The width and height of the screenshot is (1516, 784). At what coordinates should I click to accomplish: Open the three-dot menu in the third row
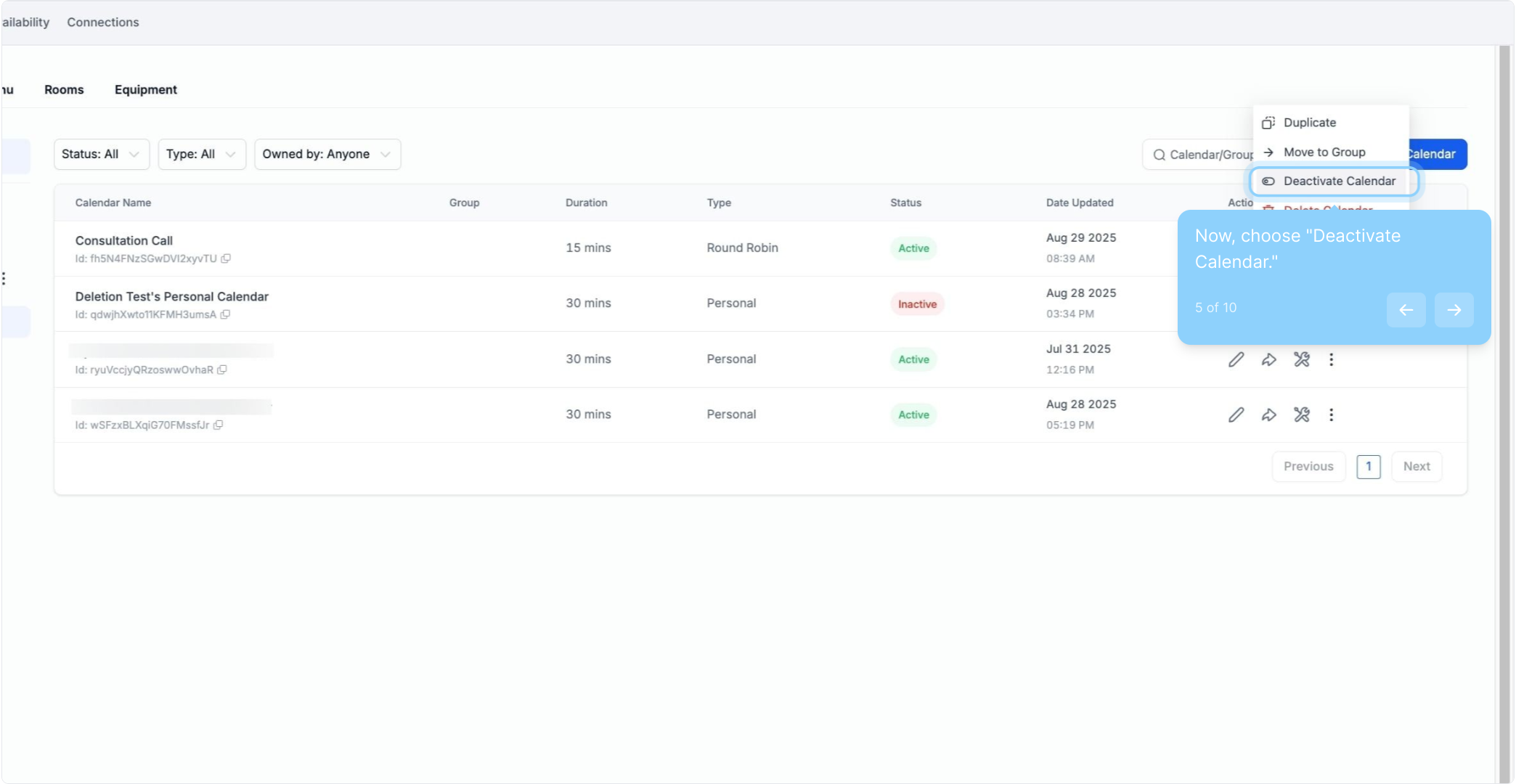[x=1331, y=359]
